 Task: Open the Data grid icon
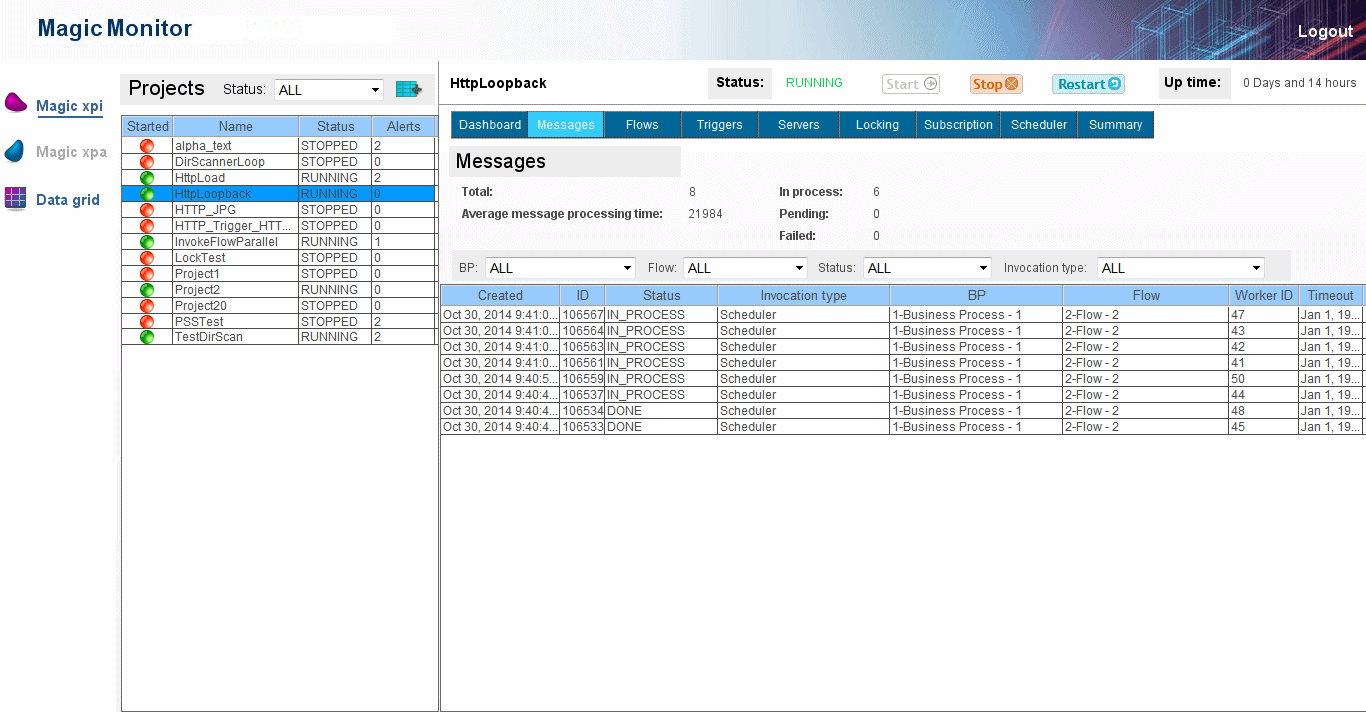click(15, 198)
